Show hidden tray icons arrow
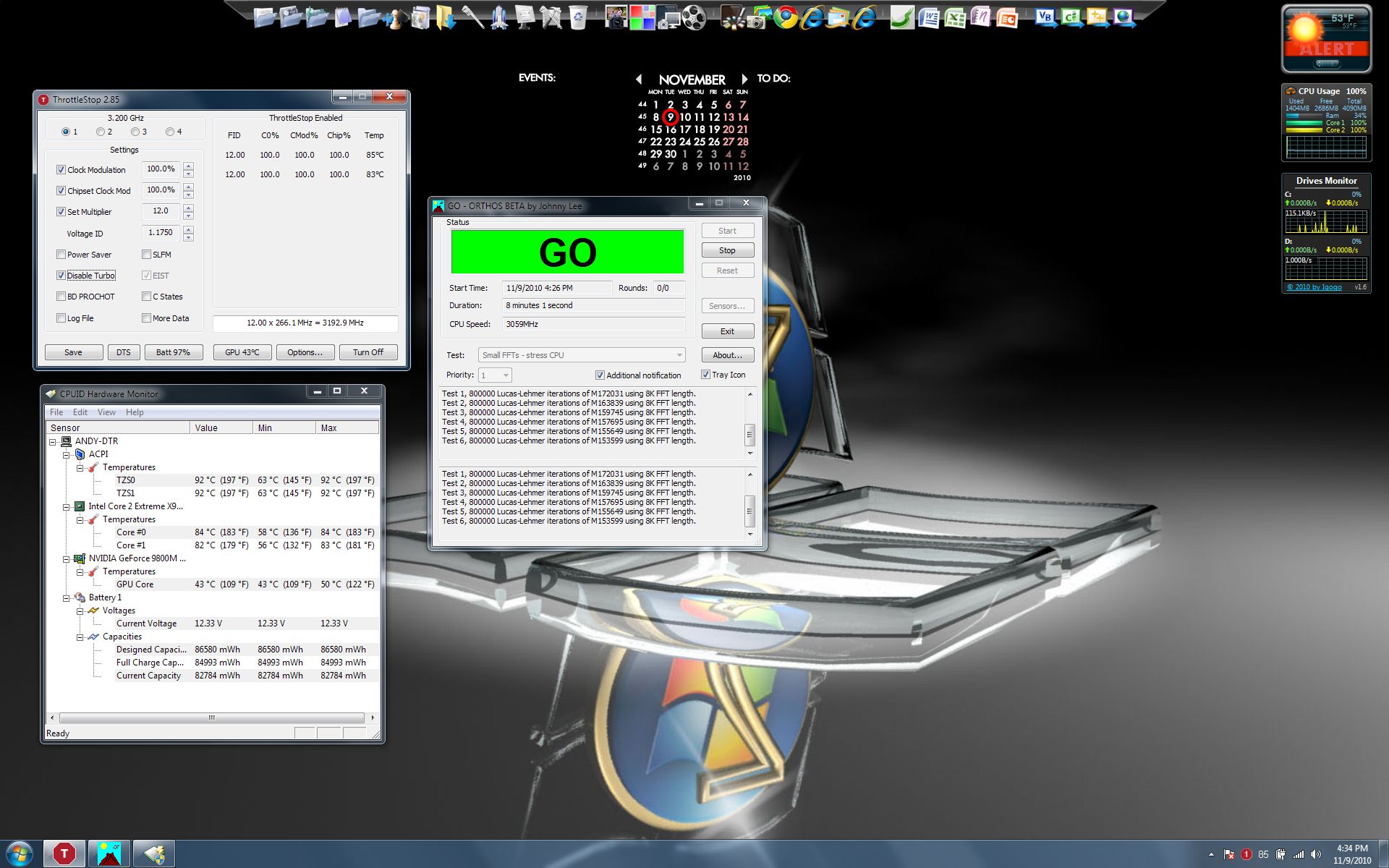 [x=1211, y=854]
